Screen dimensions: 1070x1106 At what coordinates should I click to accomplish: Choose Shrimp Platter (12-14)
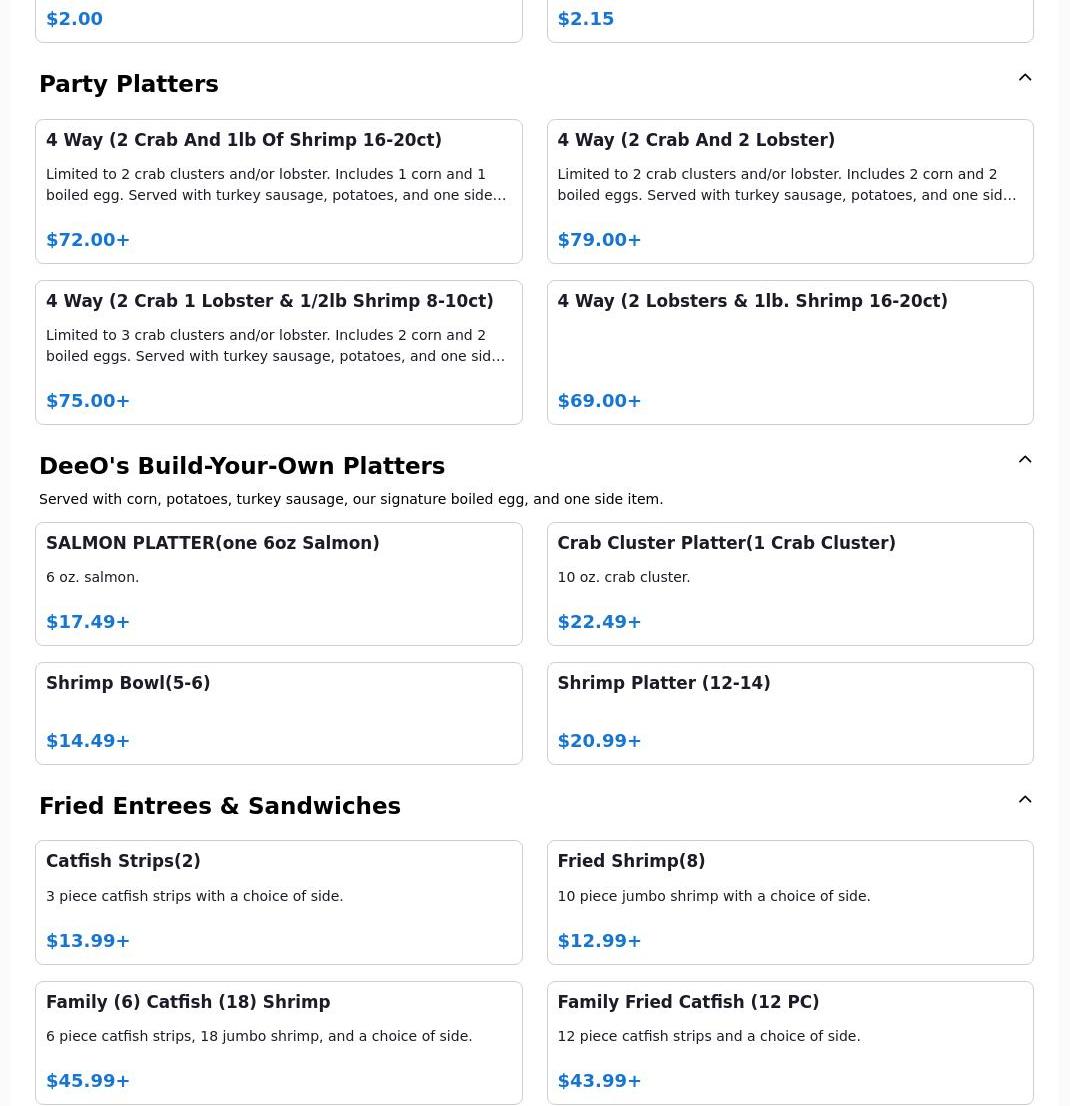[x=789, y=713]
